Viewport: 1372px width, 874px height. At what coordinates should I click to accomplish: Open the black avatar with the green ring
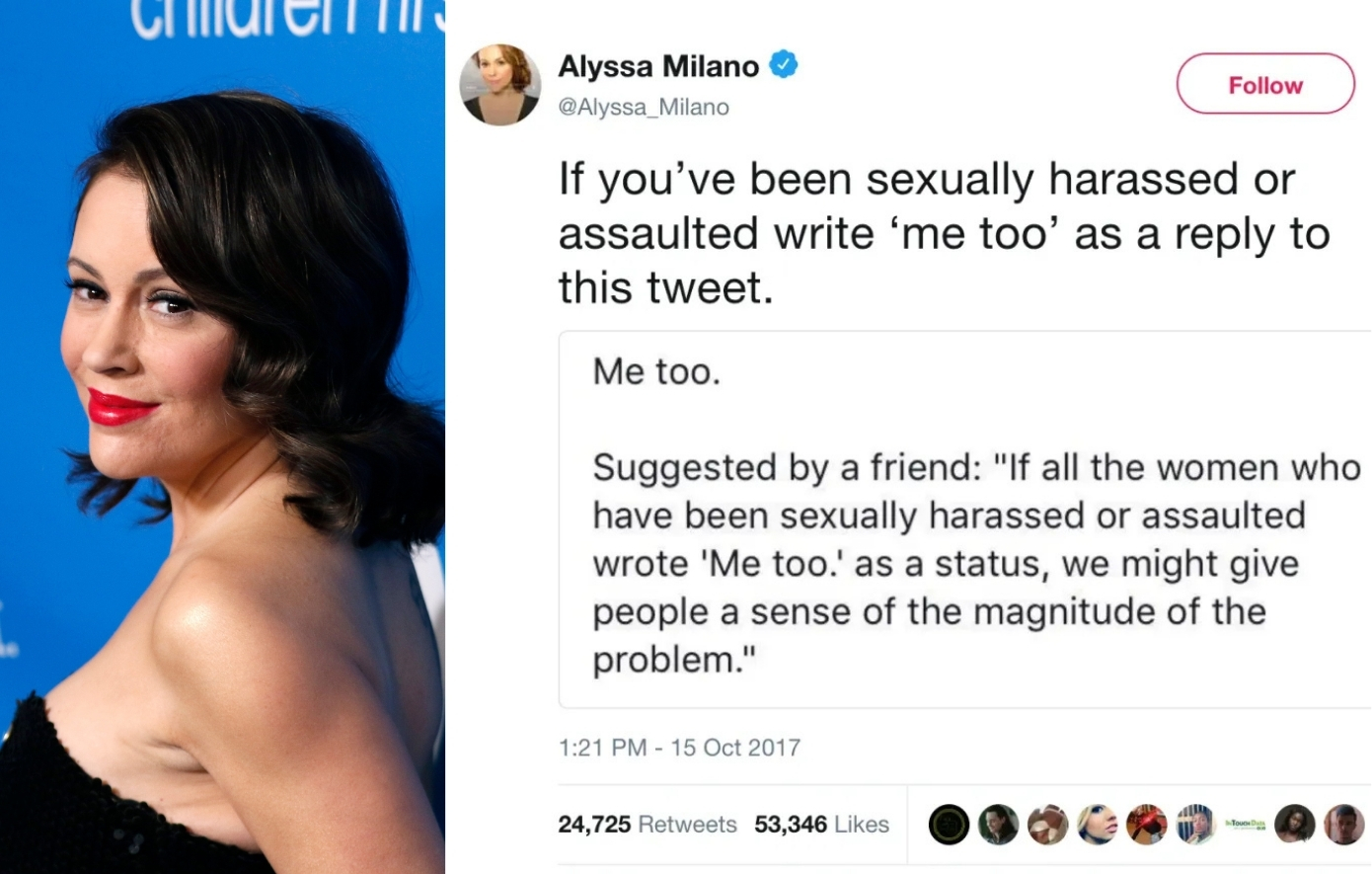[950, 825]
